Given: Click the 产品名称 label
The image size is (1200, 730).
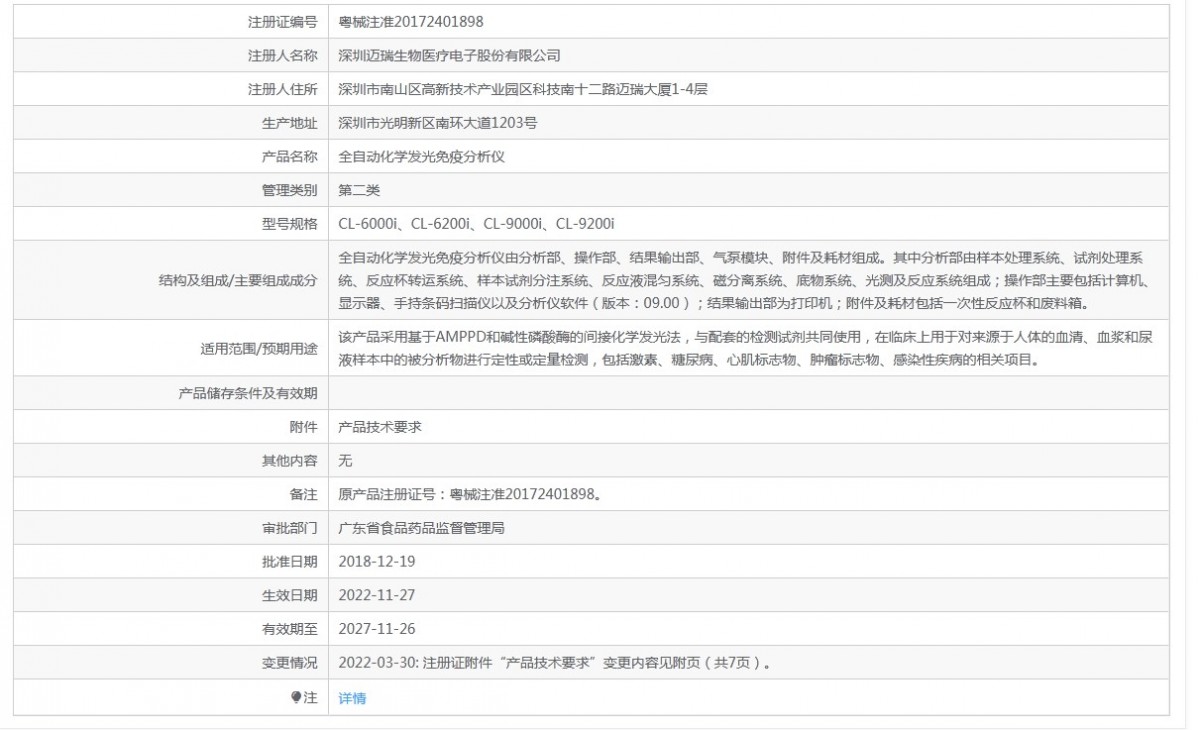Looking at the screenshot, I should pos(290,157).
